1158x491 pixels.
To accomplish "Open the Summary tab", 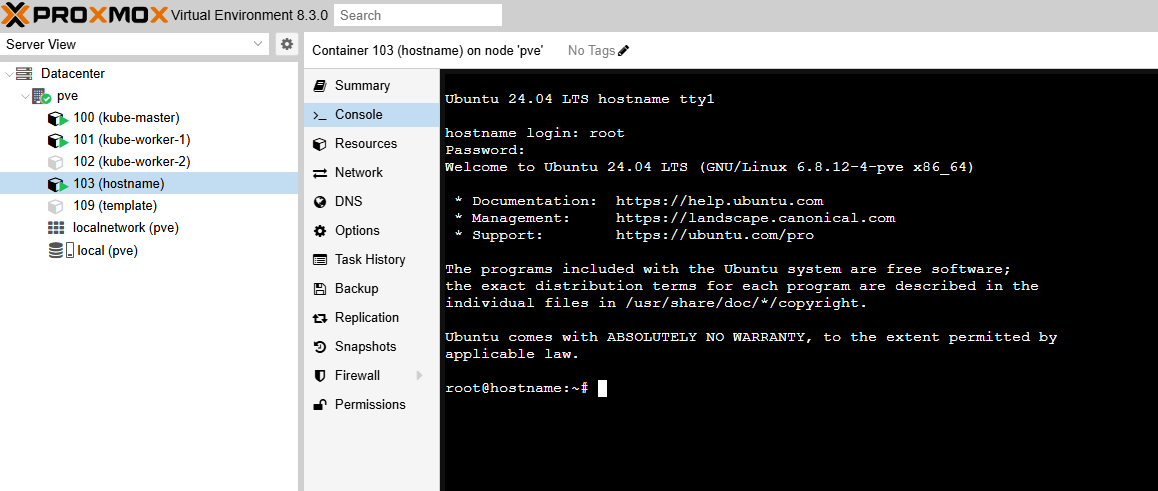I will pos(371,86).
